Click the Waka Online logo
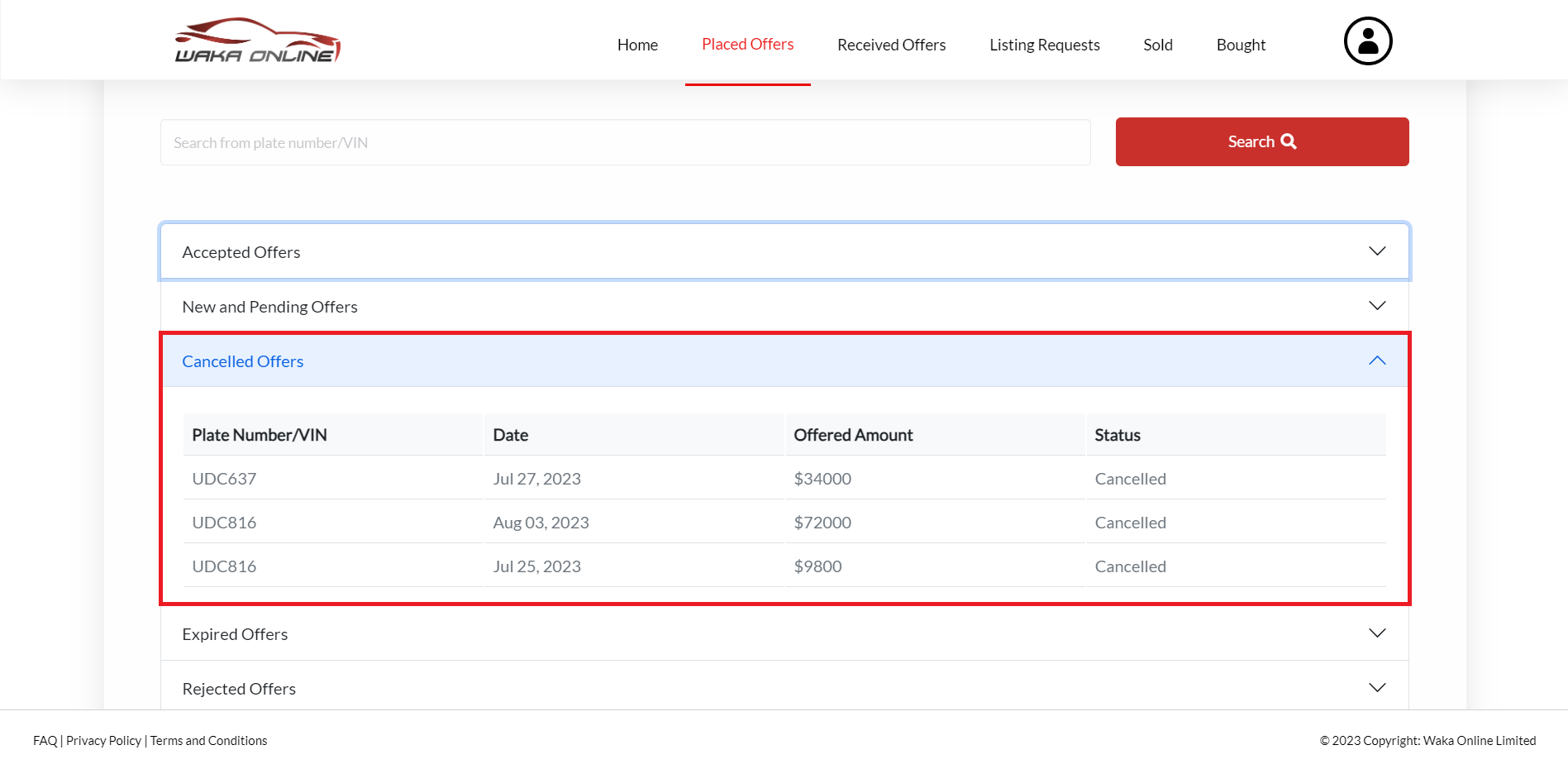This screenshot has width=1568, height=769. (257, 41)
